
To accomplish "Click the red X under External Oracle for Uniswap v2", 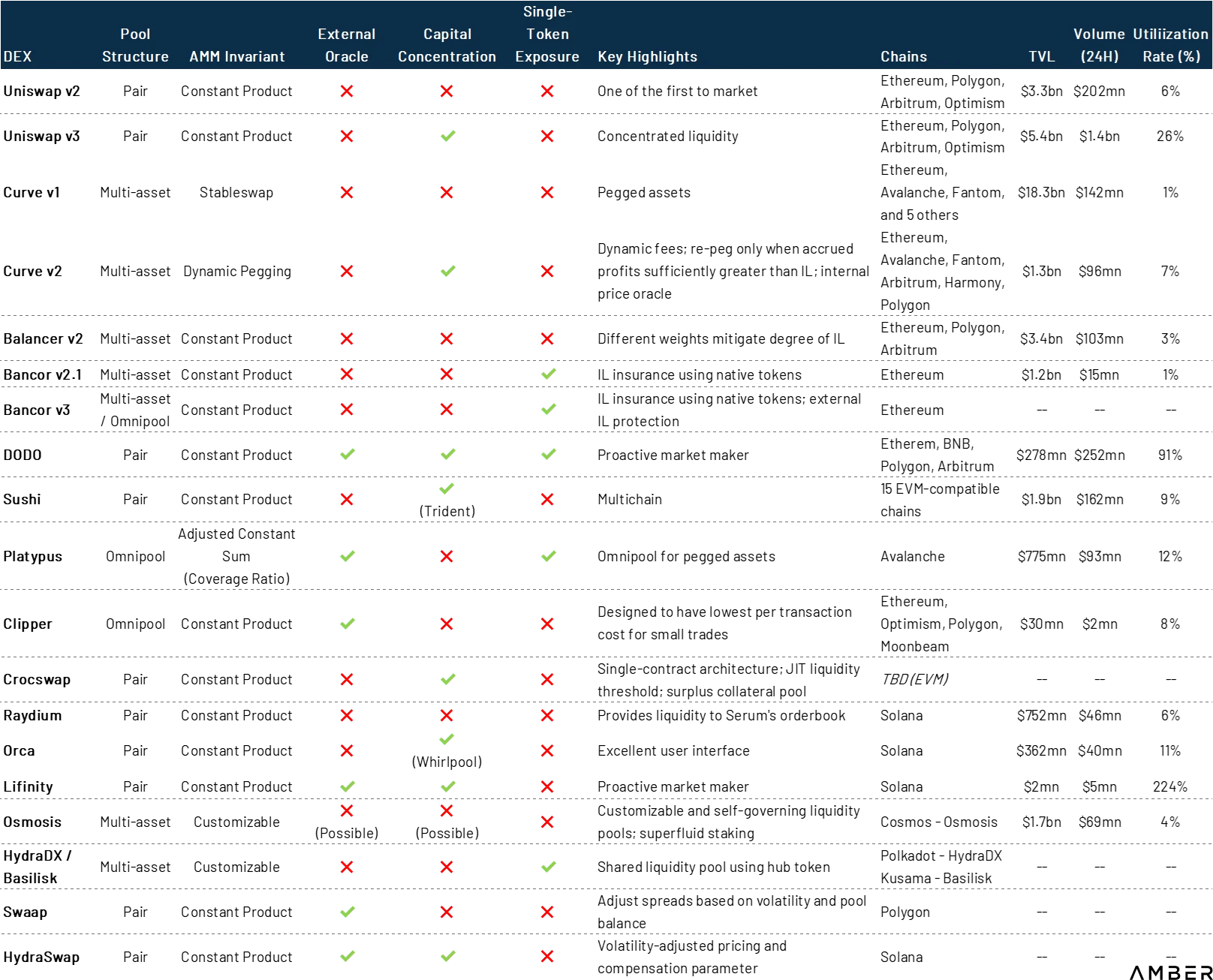I will [347, 91].
